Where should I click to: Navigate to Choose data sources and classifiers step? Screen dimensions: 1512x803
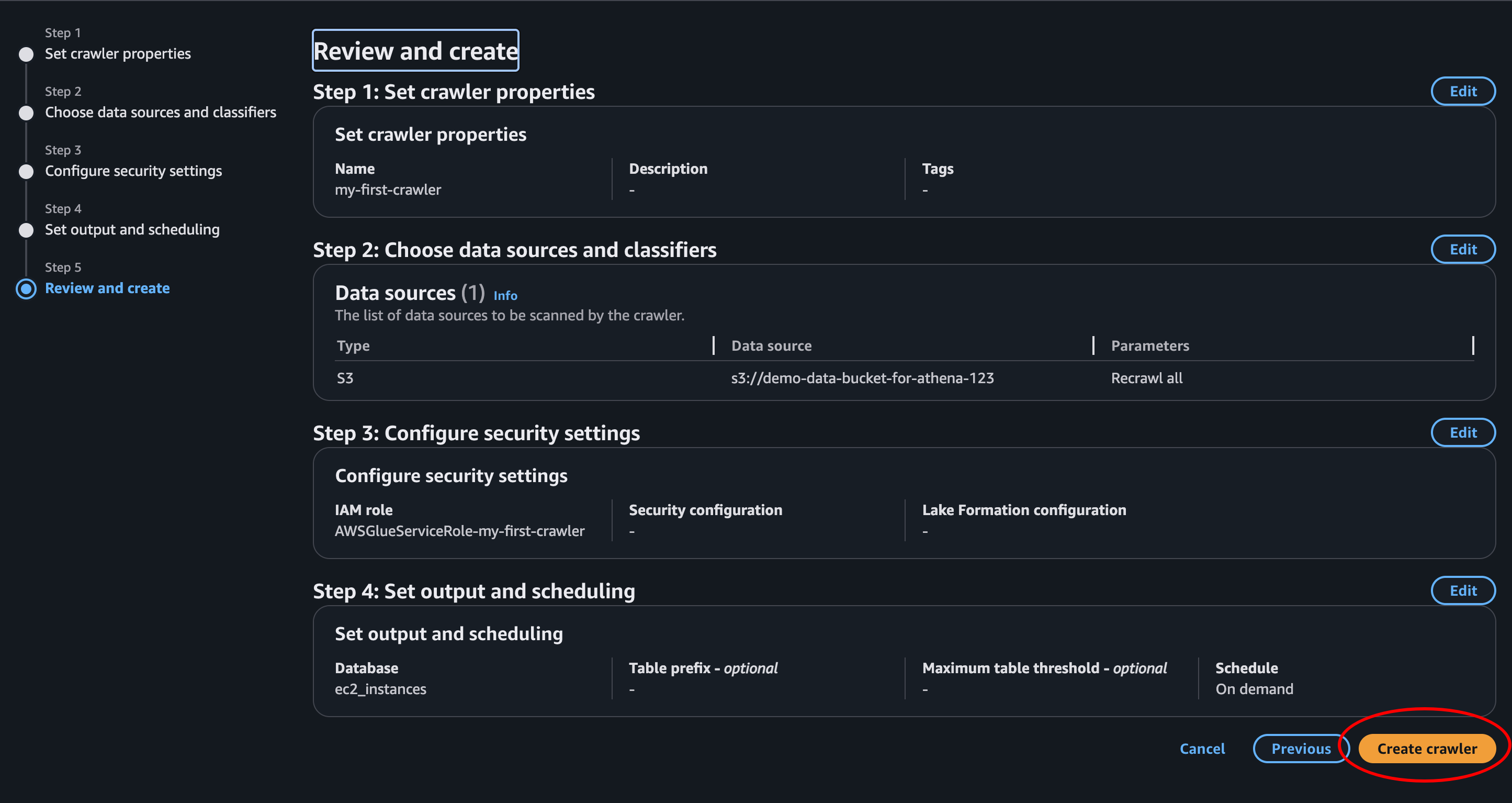pyautogui.click(x=160, y=112)
